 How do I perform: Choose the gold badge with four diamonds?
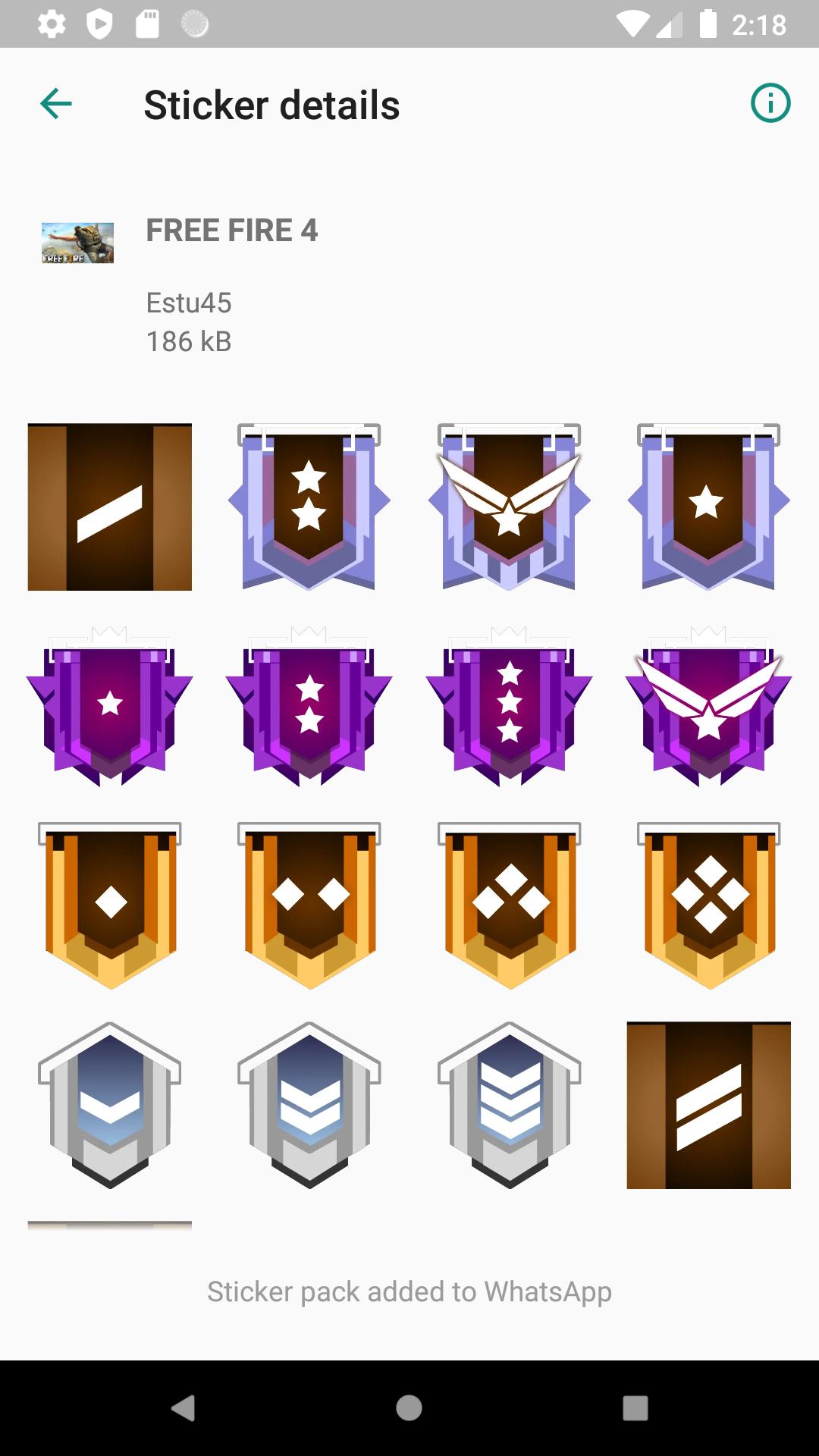[709, 905]
